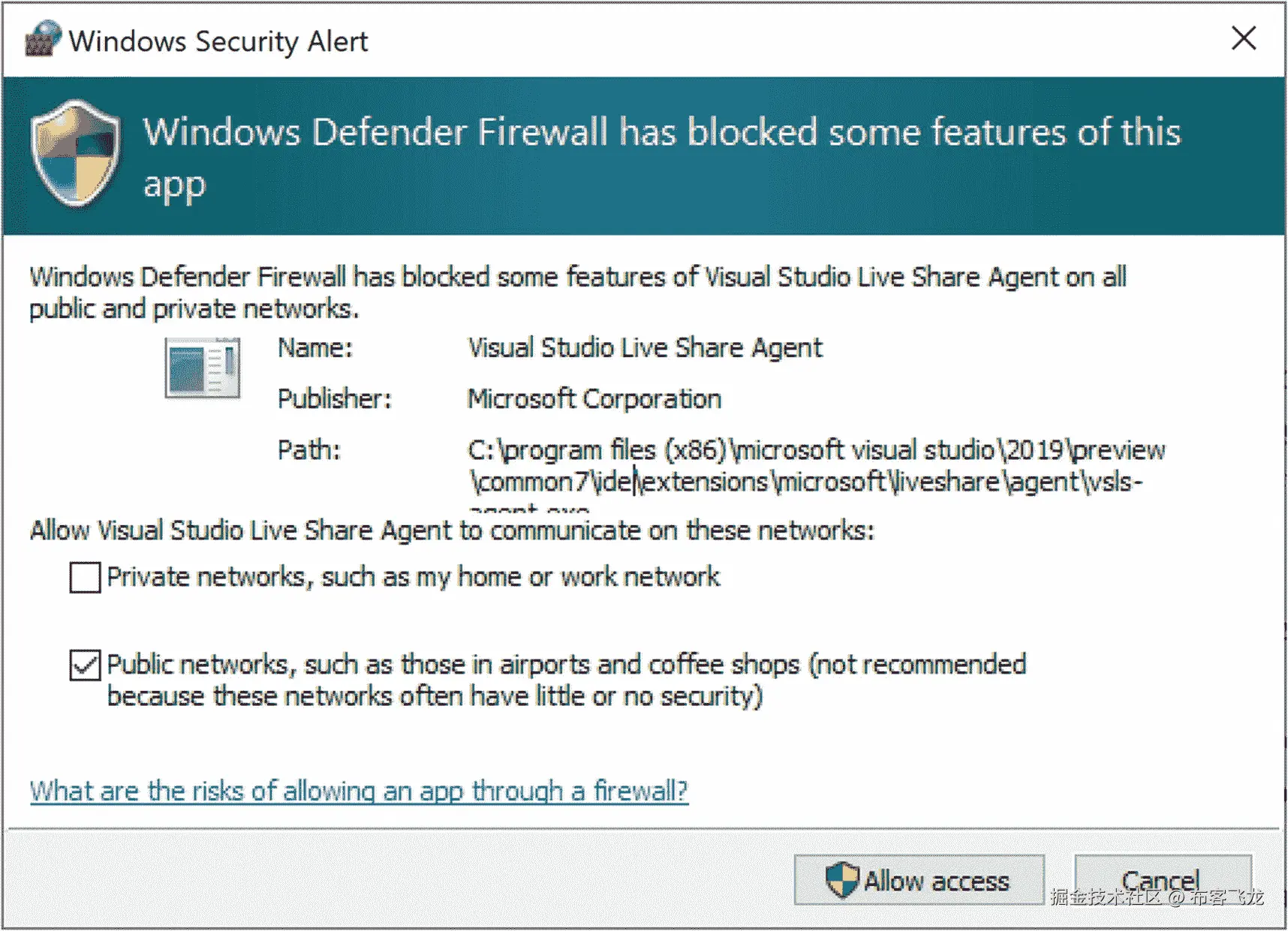Click the Publisher: field label

(334, 399)
